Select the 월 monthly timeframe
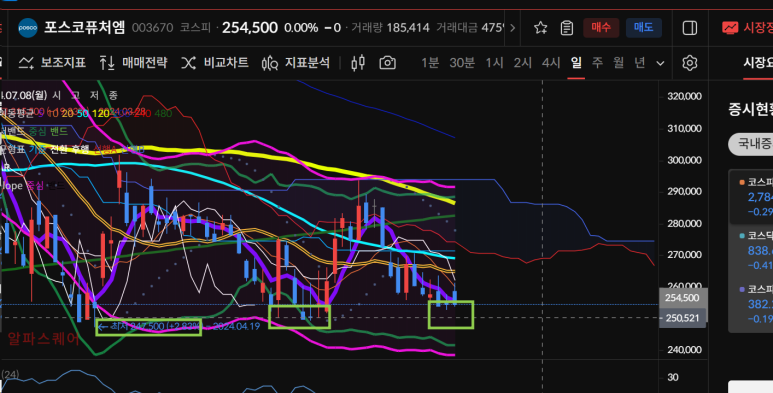 (x=619, y=63)
